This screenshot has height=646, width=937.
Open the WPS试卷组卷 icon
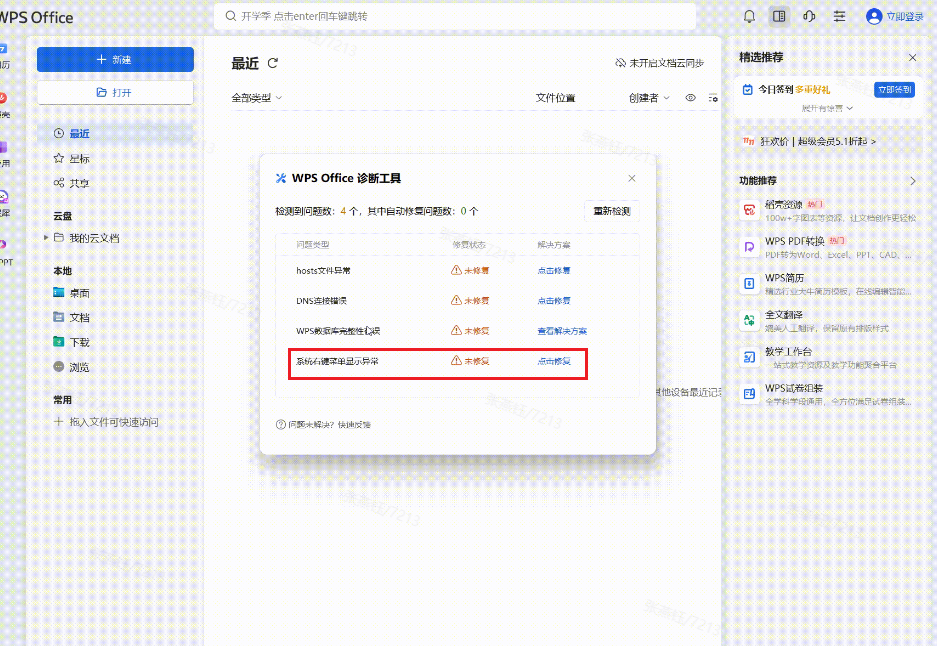pyautogui.click(x=749, y=394)
